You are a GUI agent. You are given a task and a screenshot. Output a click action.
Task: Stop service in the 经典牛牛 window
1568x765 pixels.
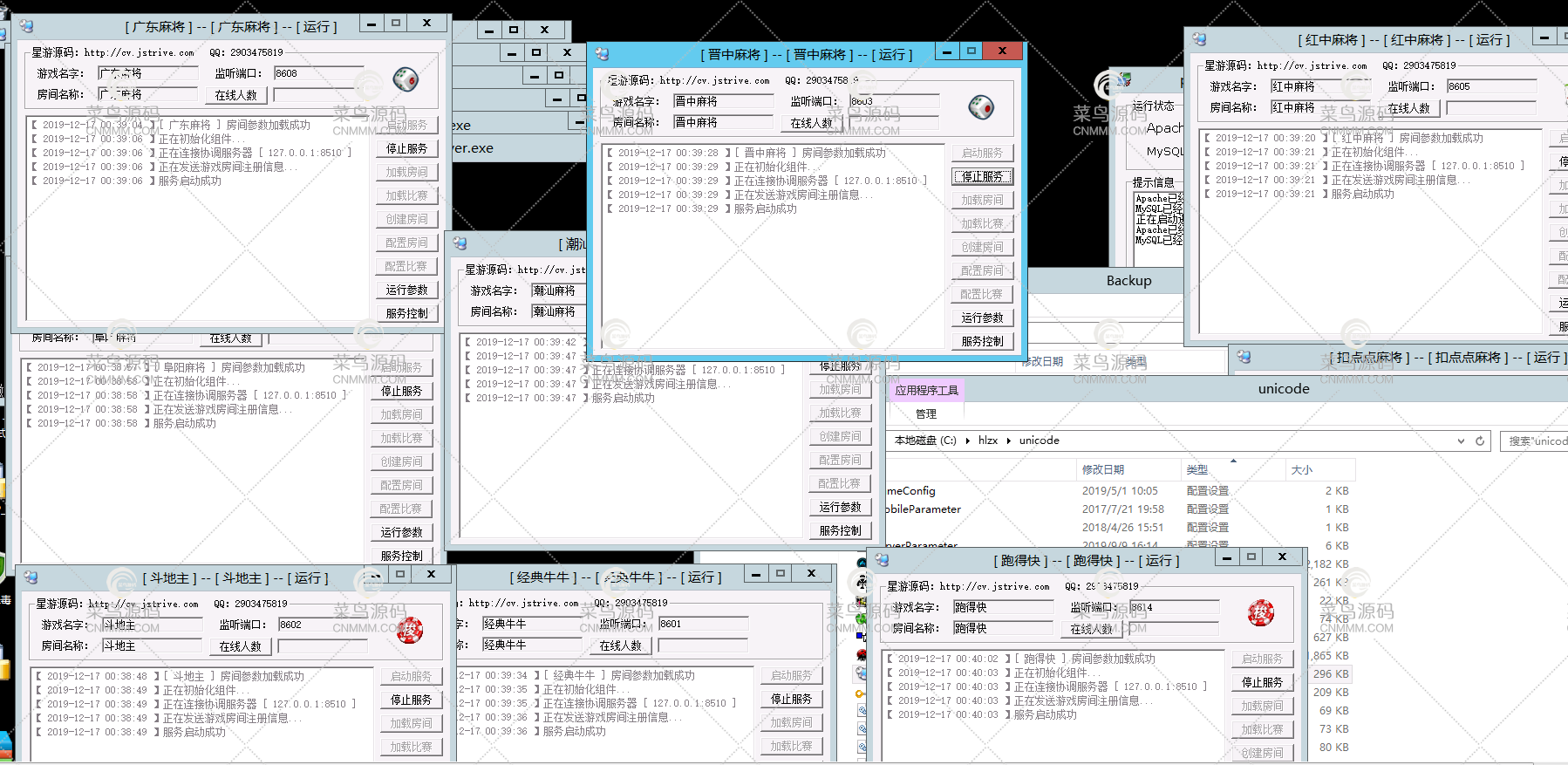(791, 699)
